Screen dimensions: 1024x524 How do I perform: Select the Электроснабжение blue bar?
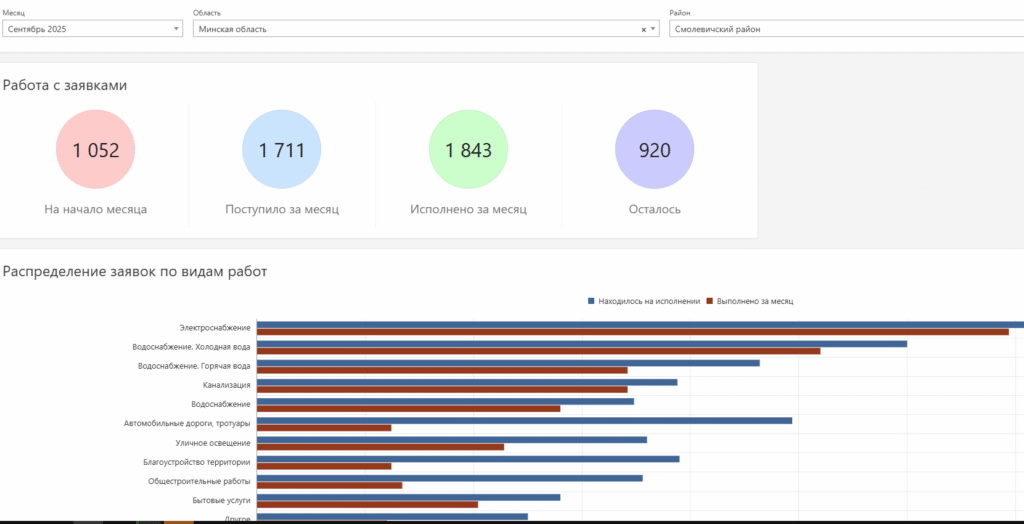coord(640,324)
